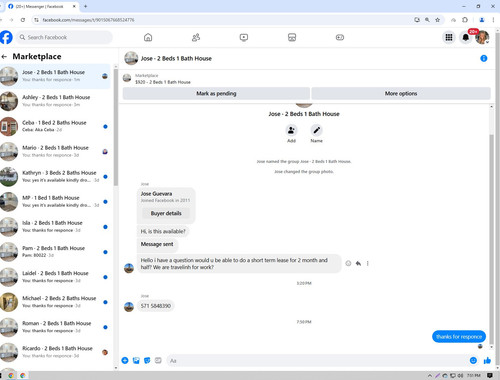Click the address bar URL
The height and width of the screenshot is (380, 500).
tap(88, 20)
